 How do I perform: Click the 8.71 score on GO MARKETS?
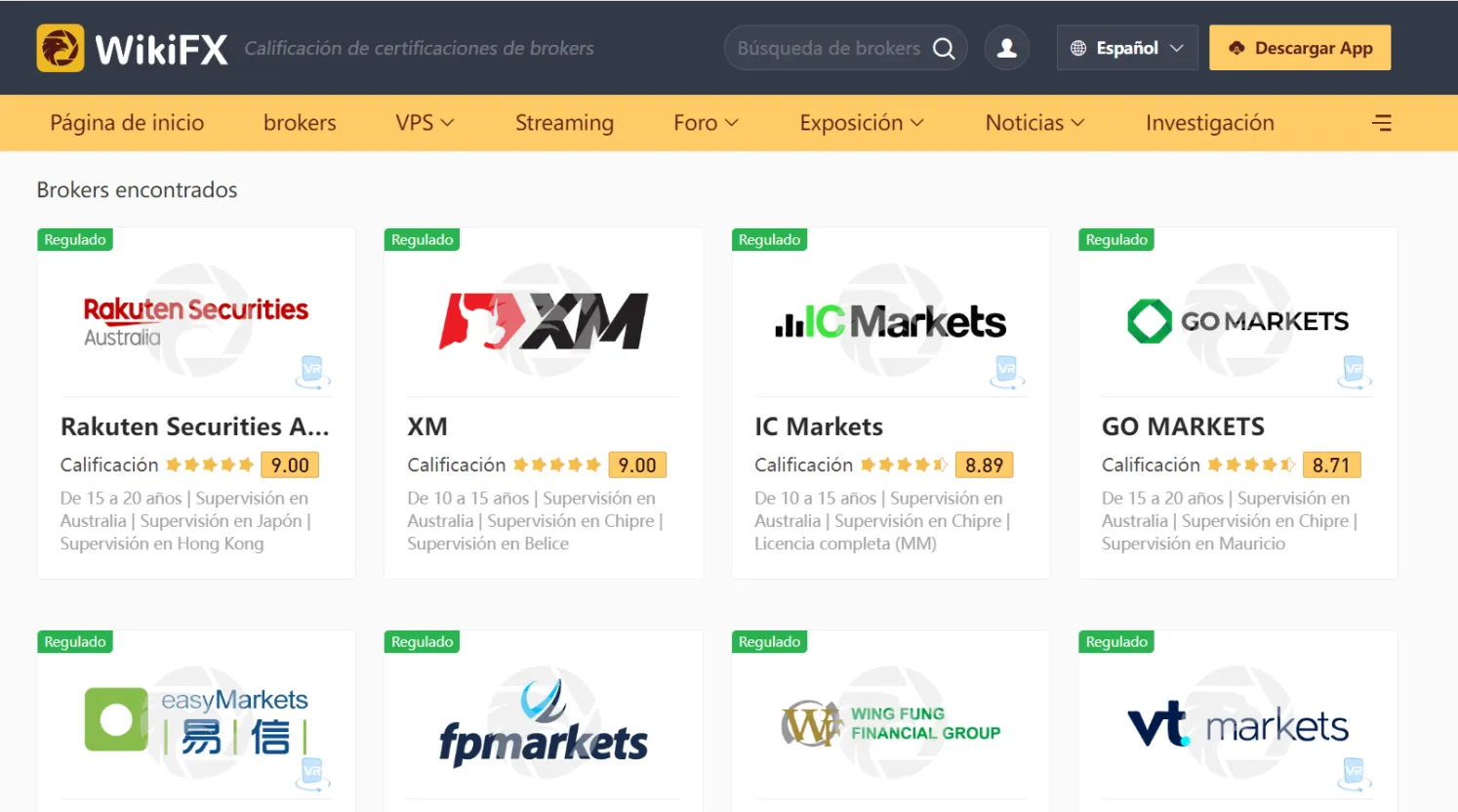click(1331, 466)
